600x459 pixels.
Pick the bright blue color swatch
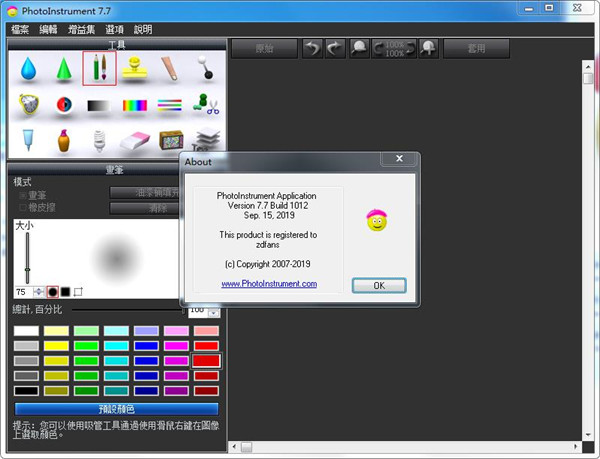(146, 346)
